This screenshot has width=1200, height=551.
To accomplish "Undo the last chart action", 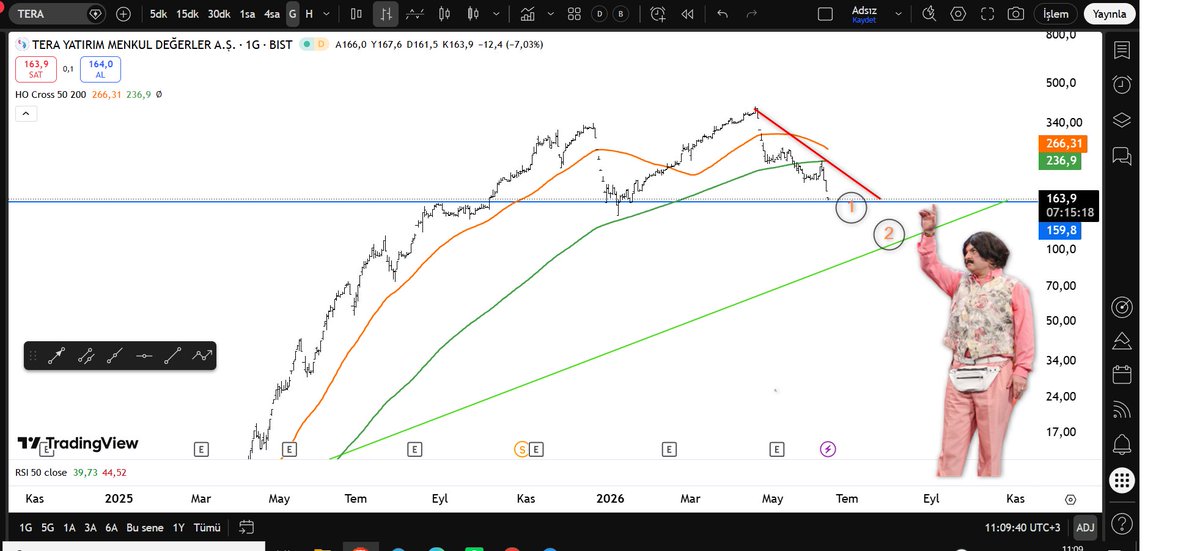I will tap(723, 14).
